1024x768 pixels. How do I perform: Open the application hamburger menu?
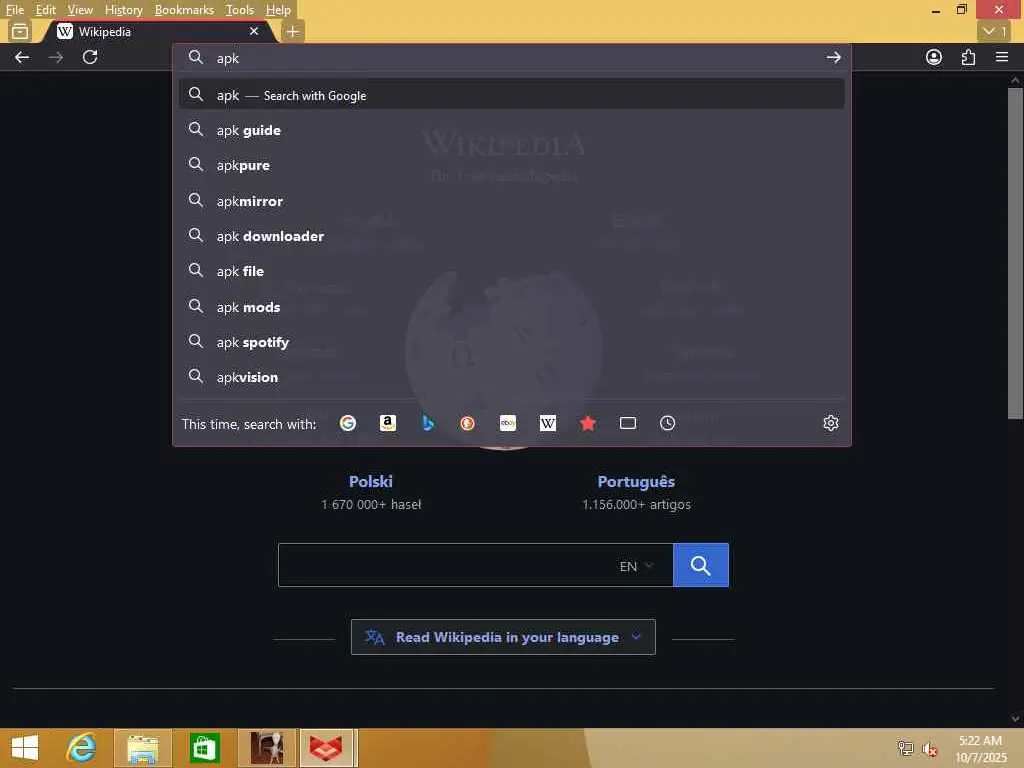1002,57
